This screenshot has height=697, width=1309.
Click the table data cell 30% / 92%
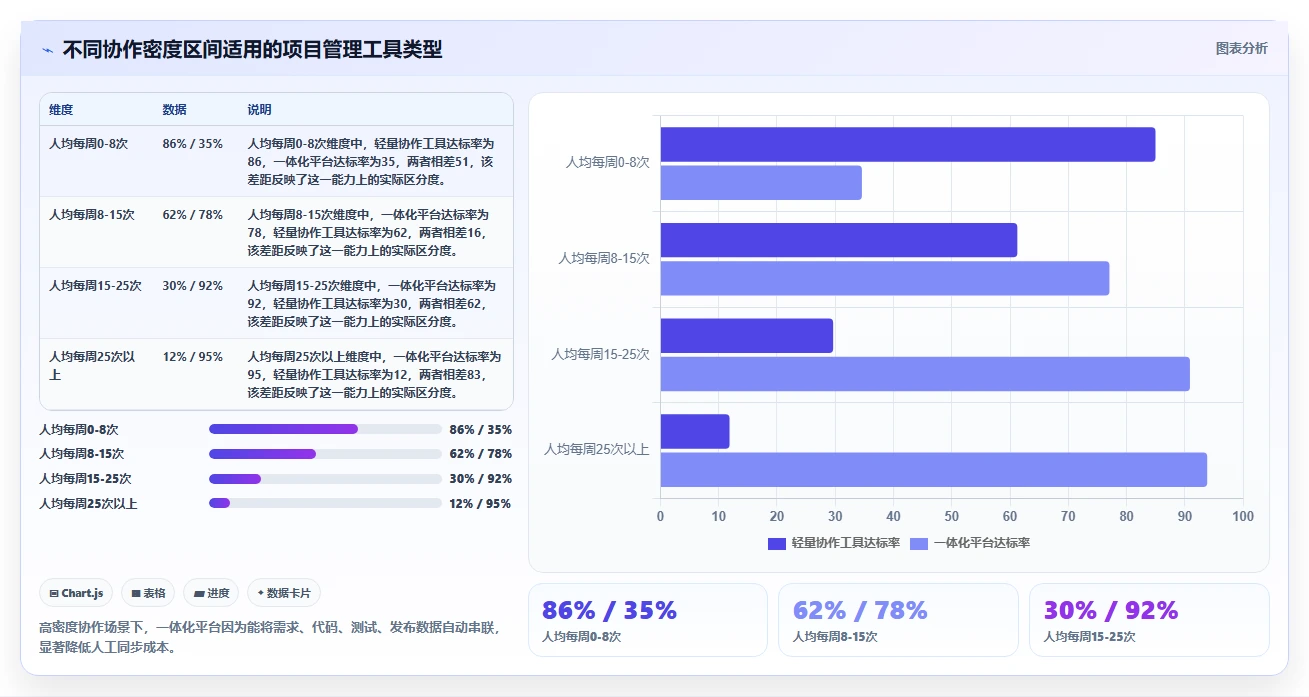click(192, 286)
